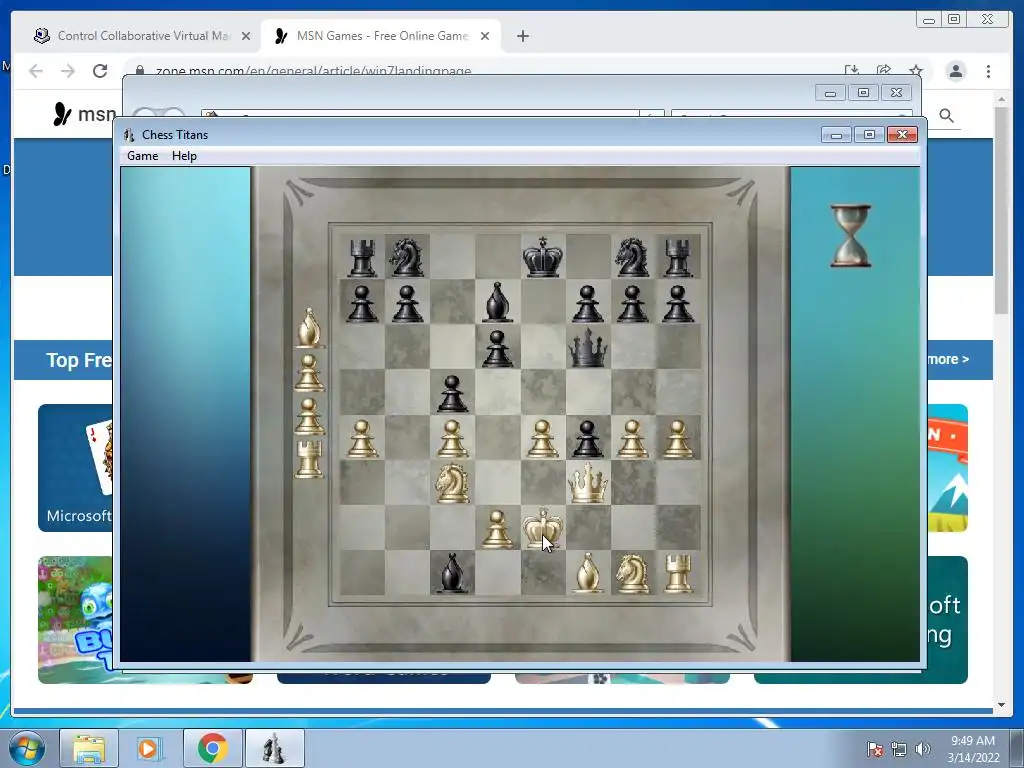The width and height of the screenshot is (1024, 768).
Task: Select the white pawn on a4
Action: 362,438
